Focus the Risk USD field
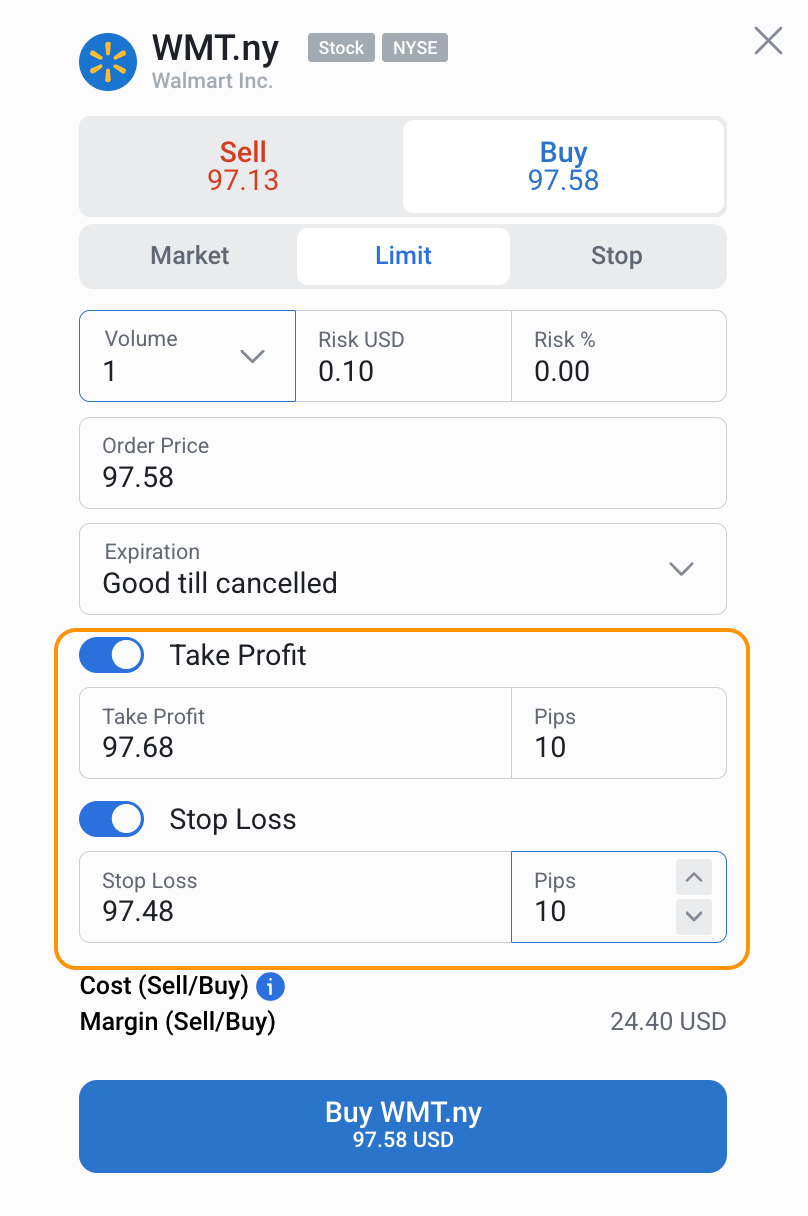 [x=403, y=356]
